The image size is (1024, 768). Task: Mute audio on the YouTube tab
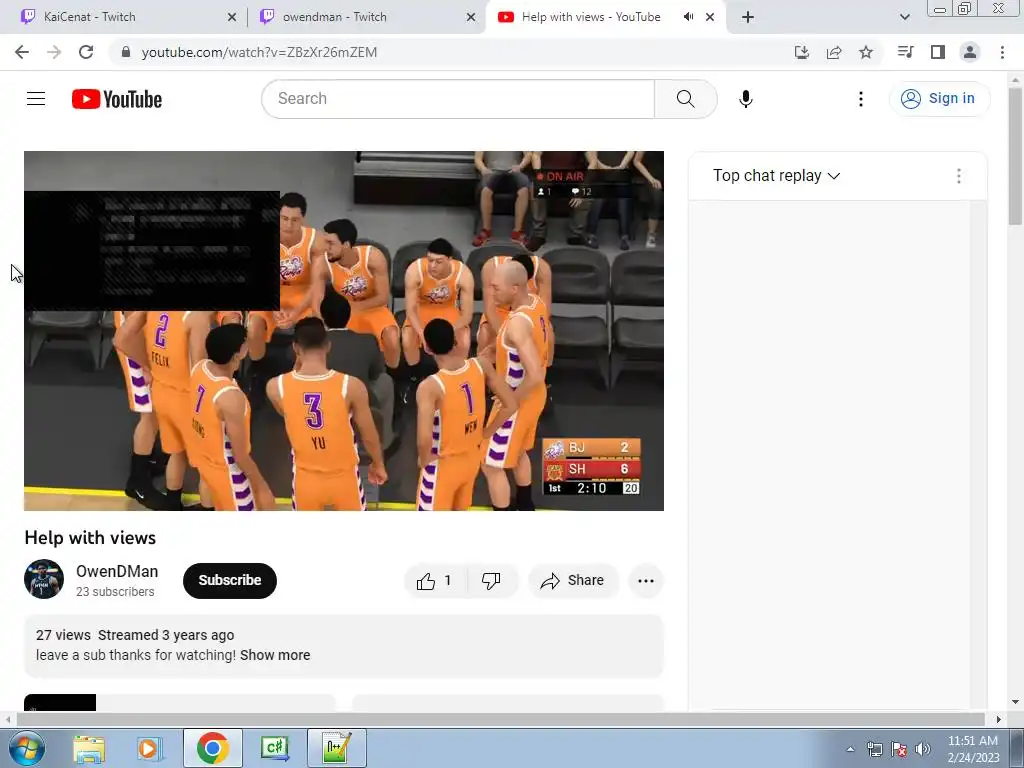688,17
